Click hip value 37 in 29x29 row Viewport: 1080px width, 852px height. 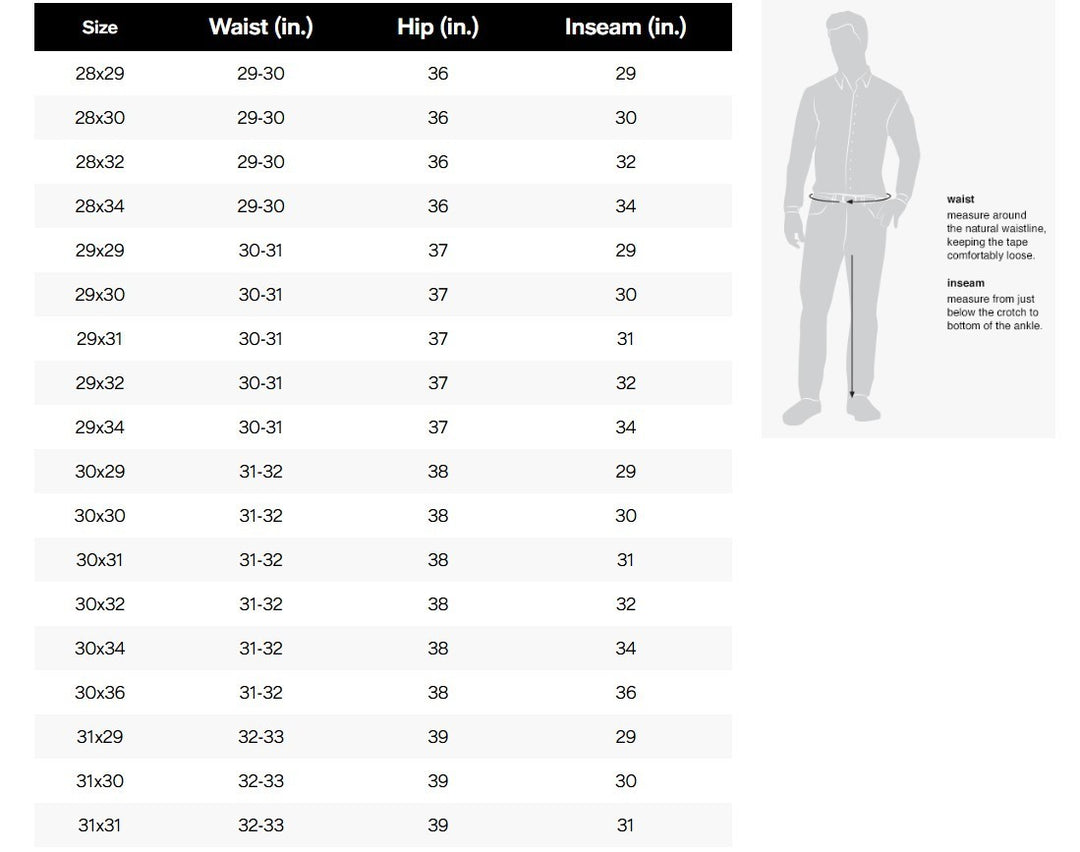point(438,251)
